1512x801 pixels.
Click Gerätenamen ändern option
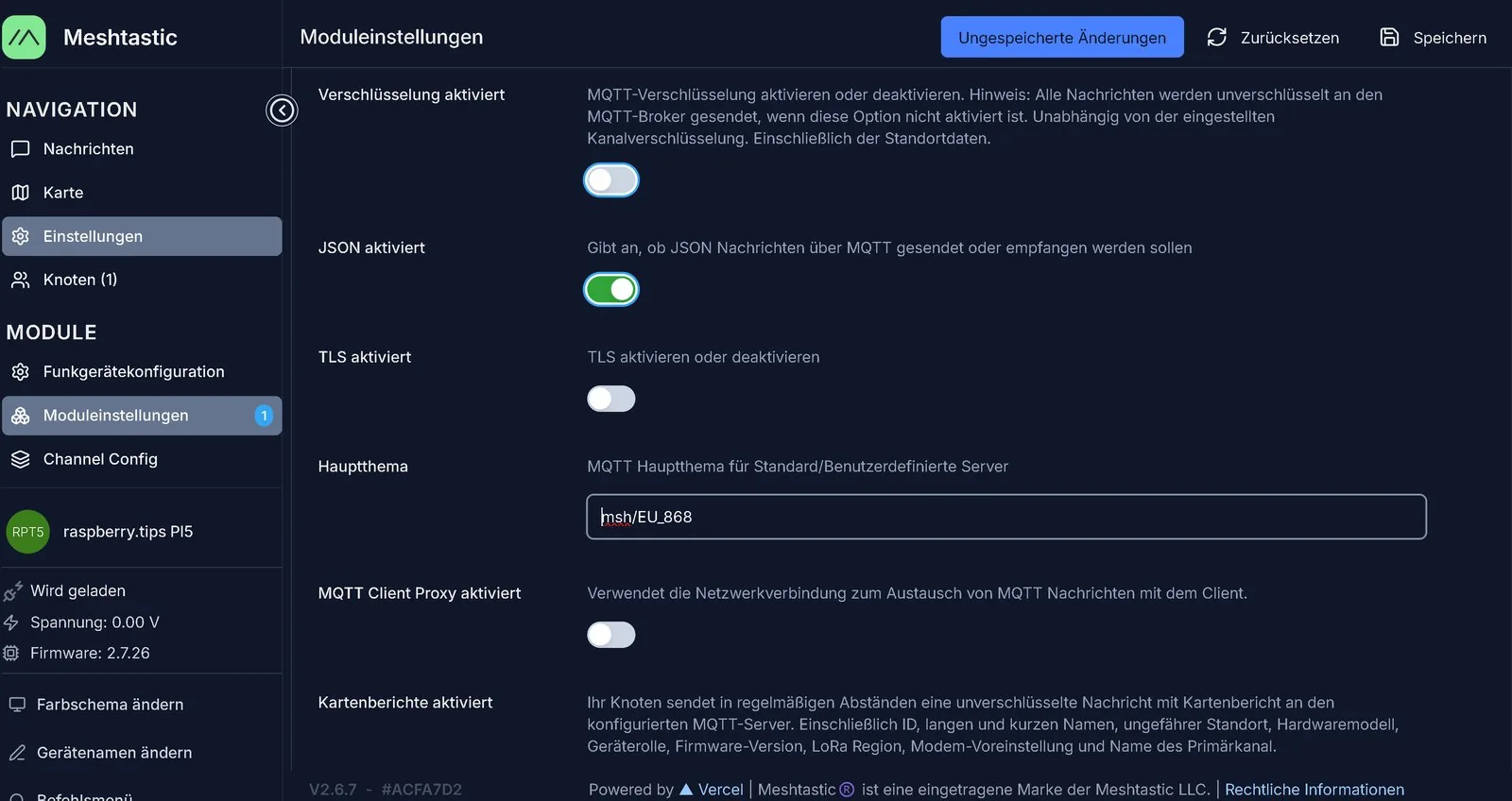(114, 753)
